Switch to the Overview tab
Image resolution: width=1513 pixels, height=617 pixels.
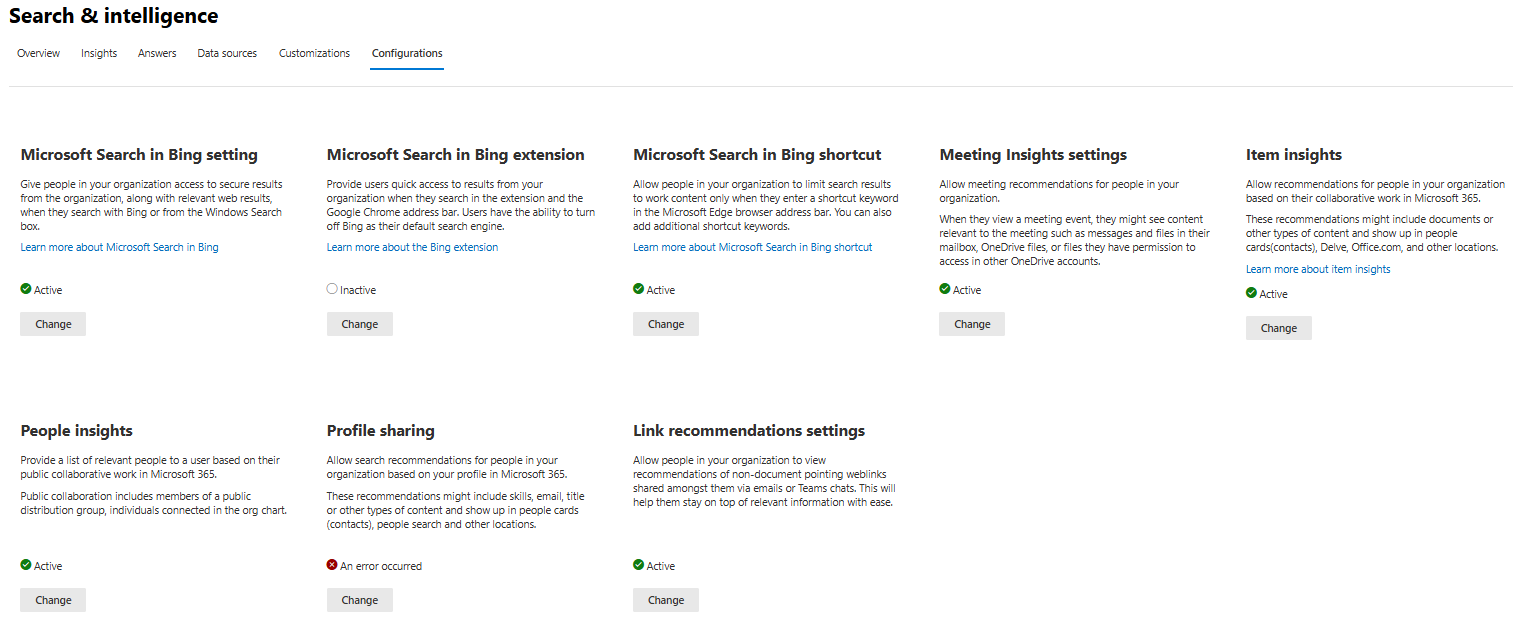(38, 53)
